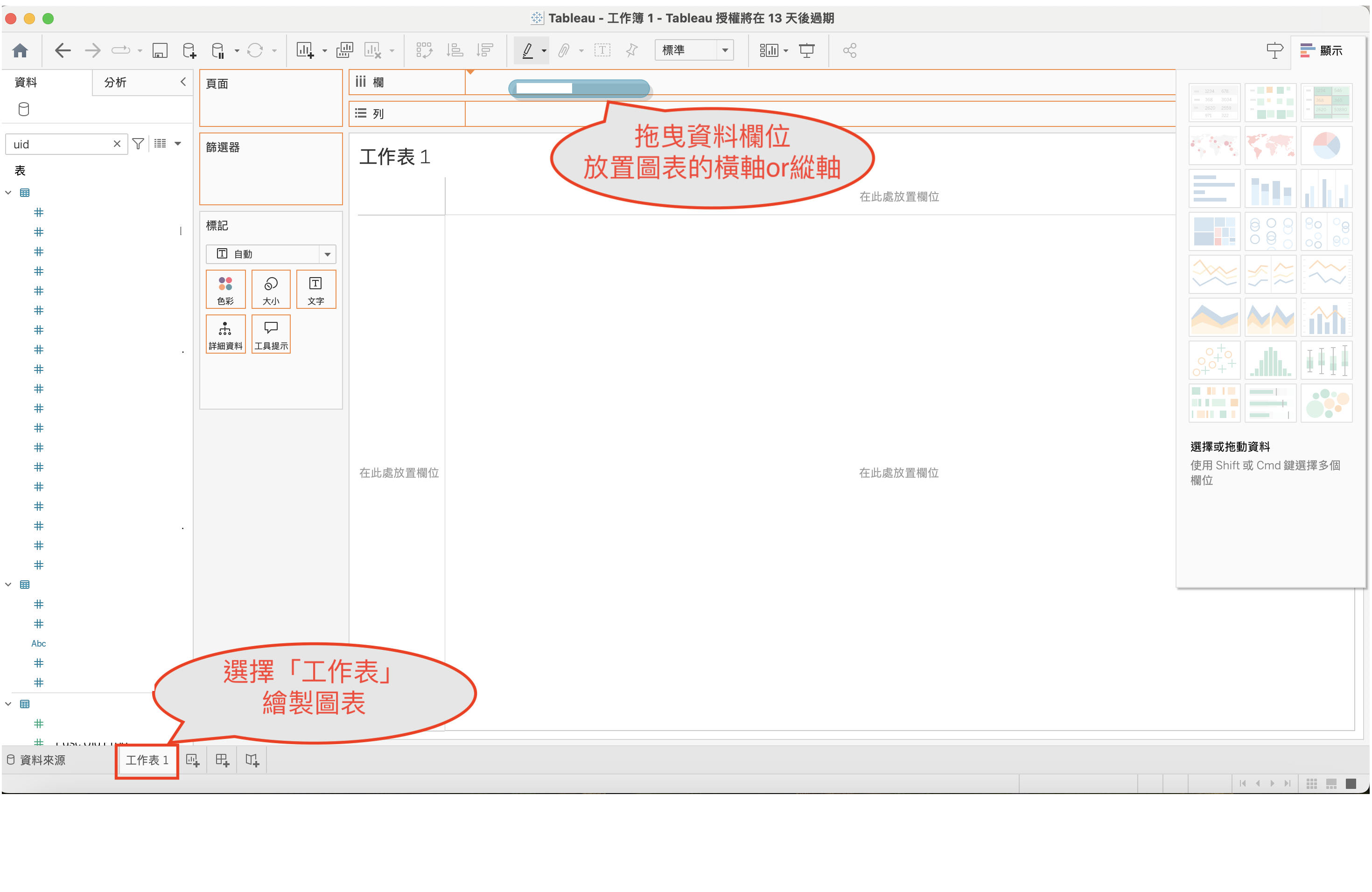The image size is (1372, 892).
Task: Switch to the 資料 tab
Action: [26, 83]
